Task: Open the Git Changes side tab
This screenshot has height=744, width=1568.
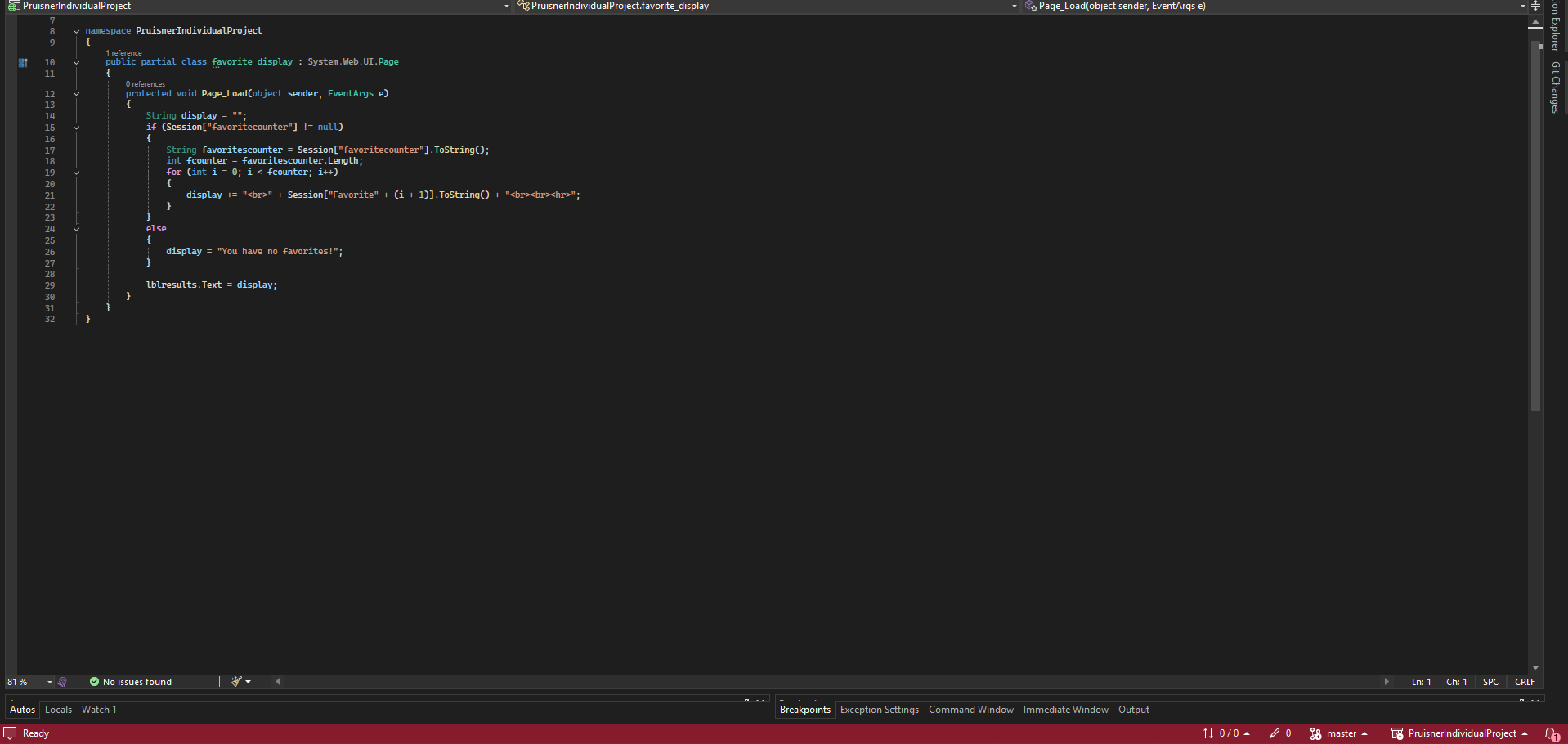Action: coord(1556,87)
